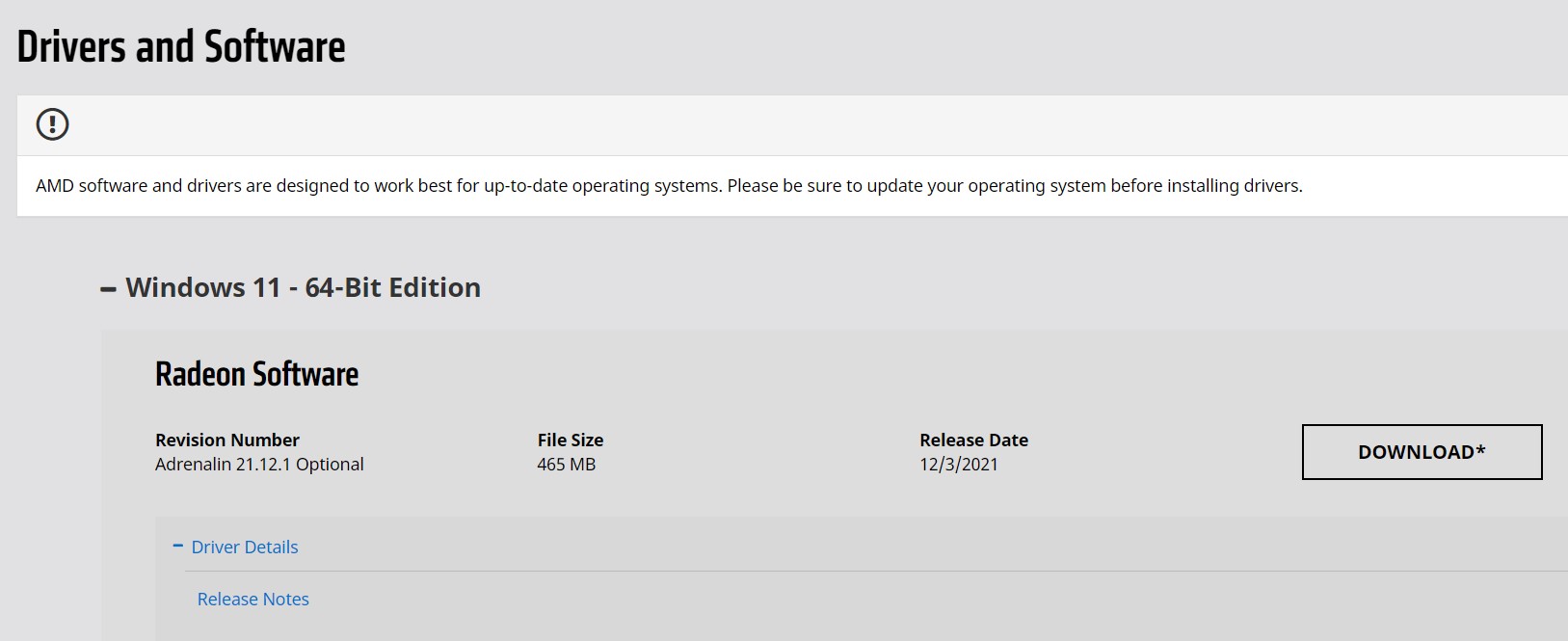Click the word Optional in the revision number

pyautogui.click(x=330, y=464)
